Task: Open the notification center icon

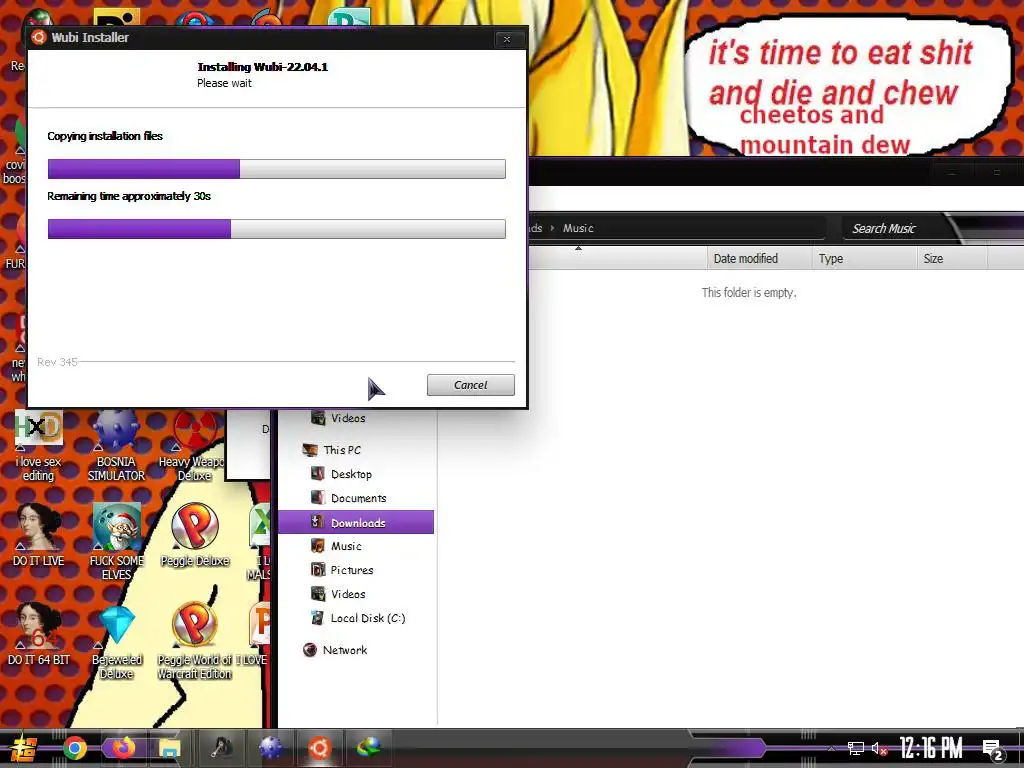Action: click(993, 750)
